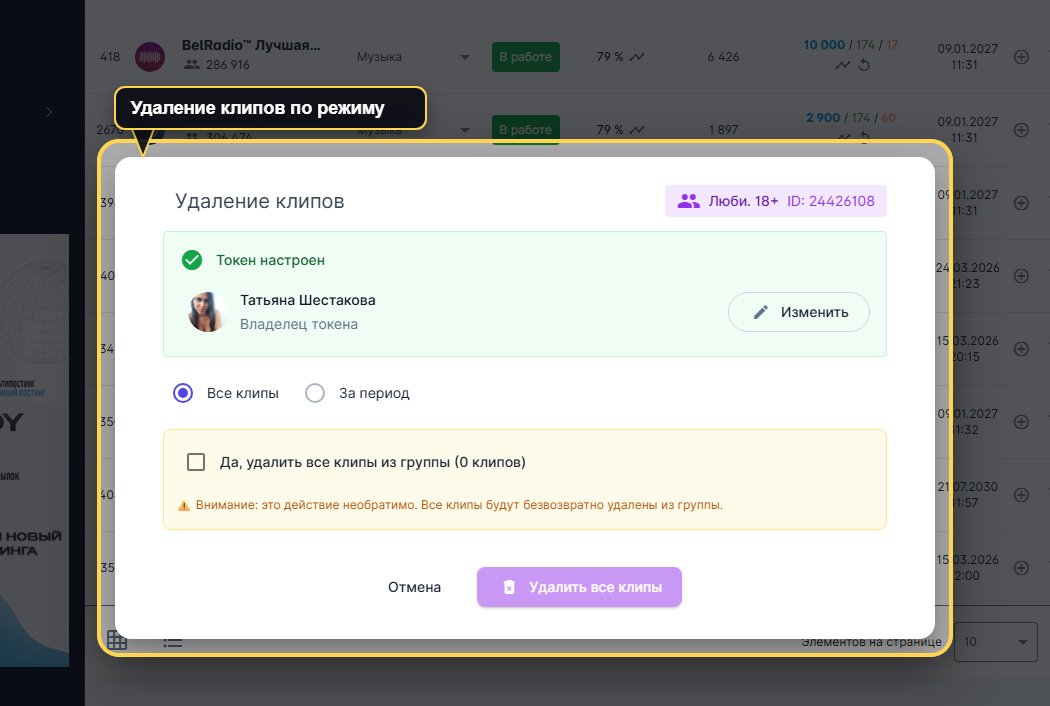Viewport: 1050px width, 706px height.
Task: Switch to grid view icon at bottom
Action: pos(117,641)
